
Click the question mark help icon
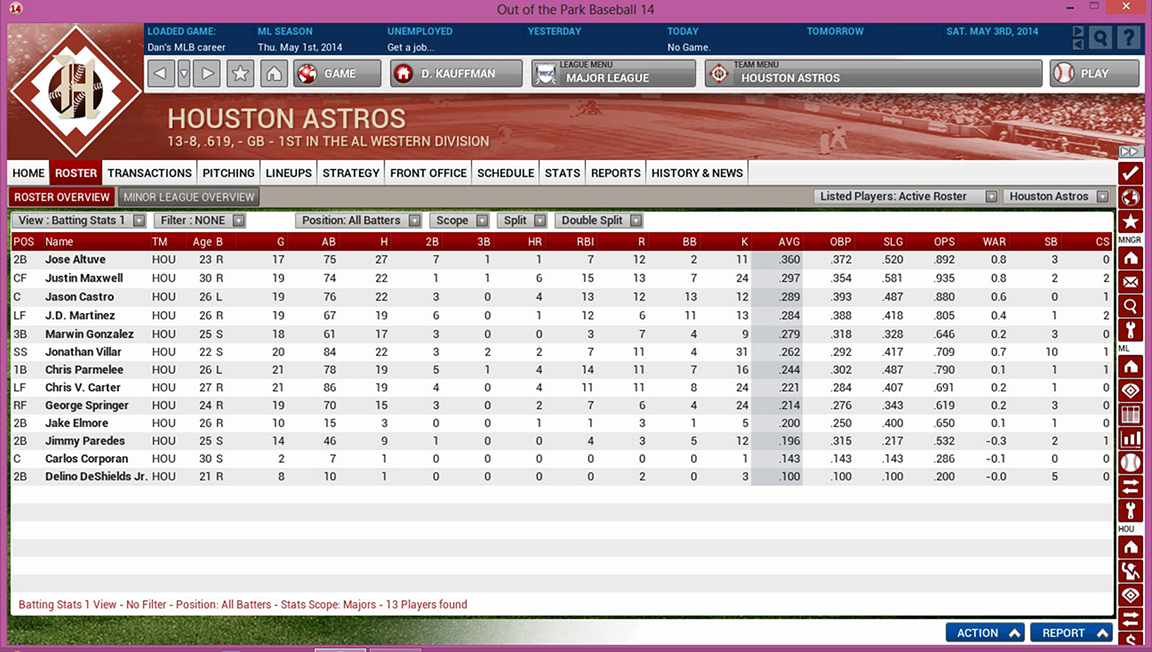click(1128, 39)
